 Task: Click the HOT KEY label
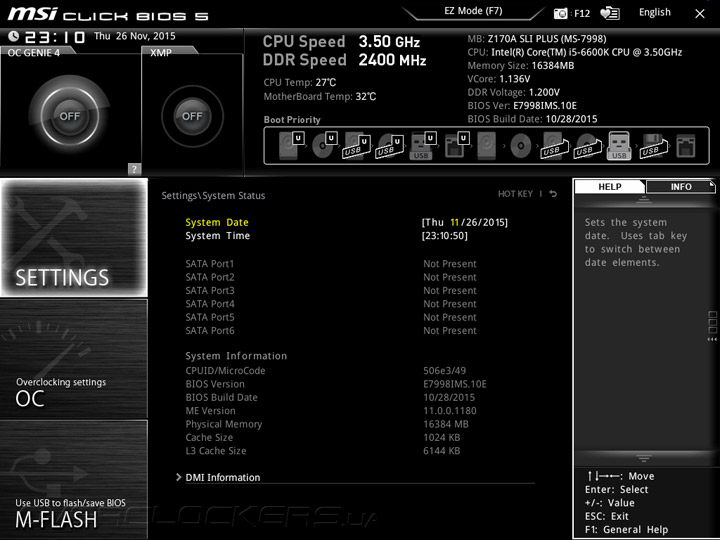[515, 194]
